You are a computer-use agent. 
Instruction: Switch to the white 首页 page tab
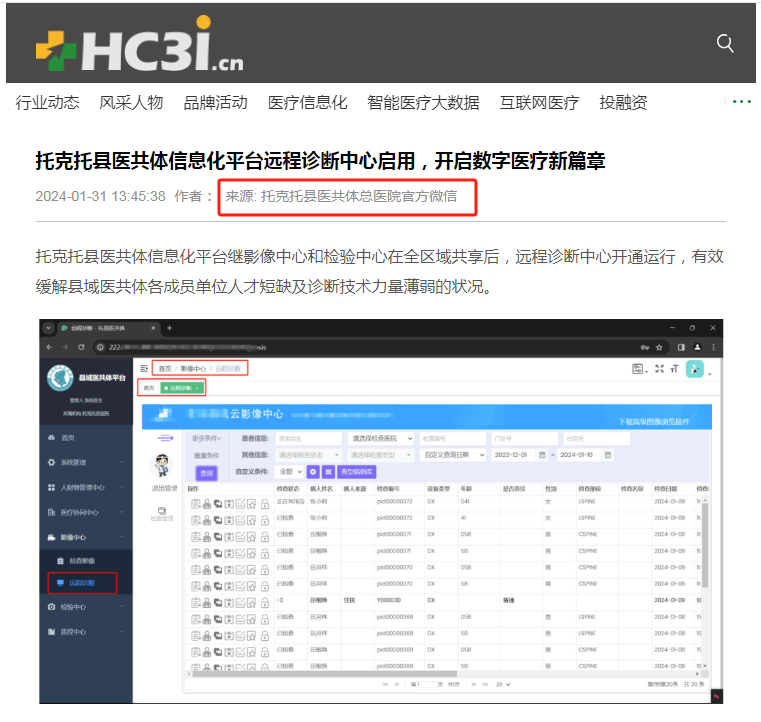point(149,388)
